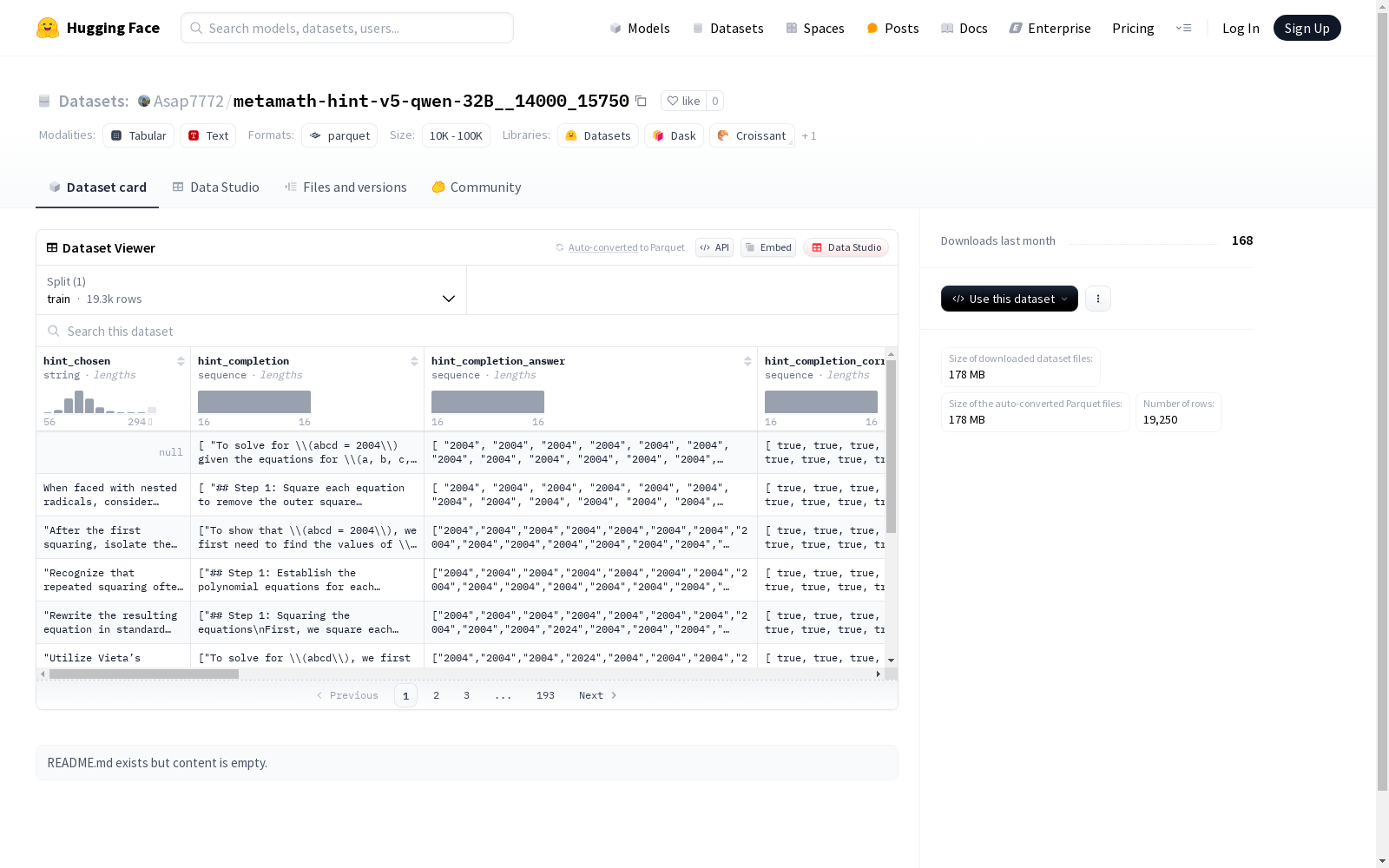Click the 10K - 100K size tag

click(456, 135)
